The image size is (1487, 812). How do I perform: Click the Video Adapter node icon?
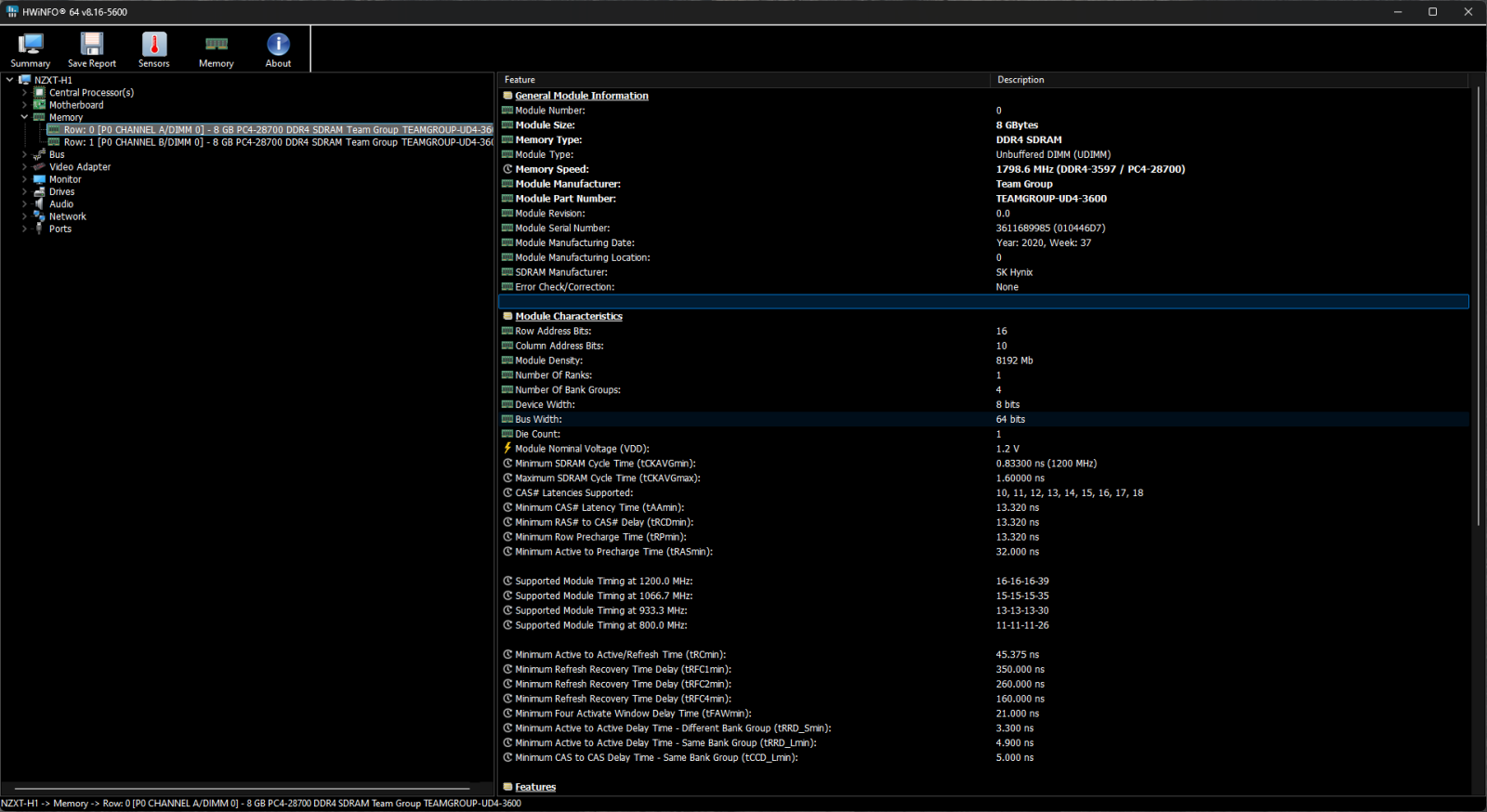click(39, 167)
